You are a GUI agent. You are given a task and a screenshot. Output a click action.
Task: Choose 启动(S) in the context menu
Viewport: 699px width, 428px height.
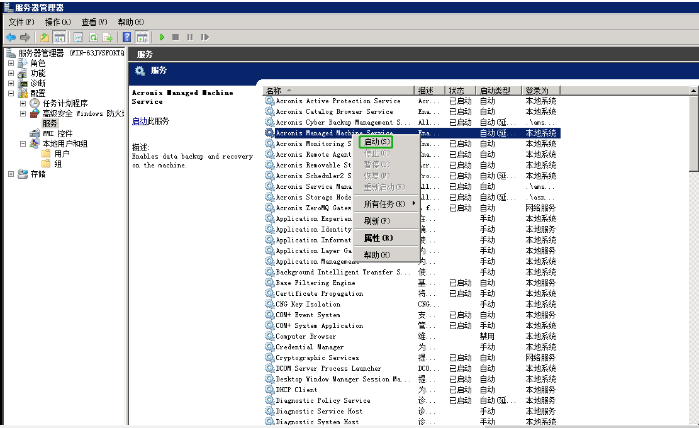pos(377,143)
